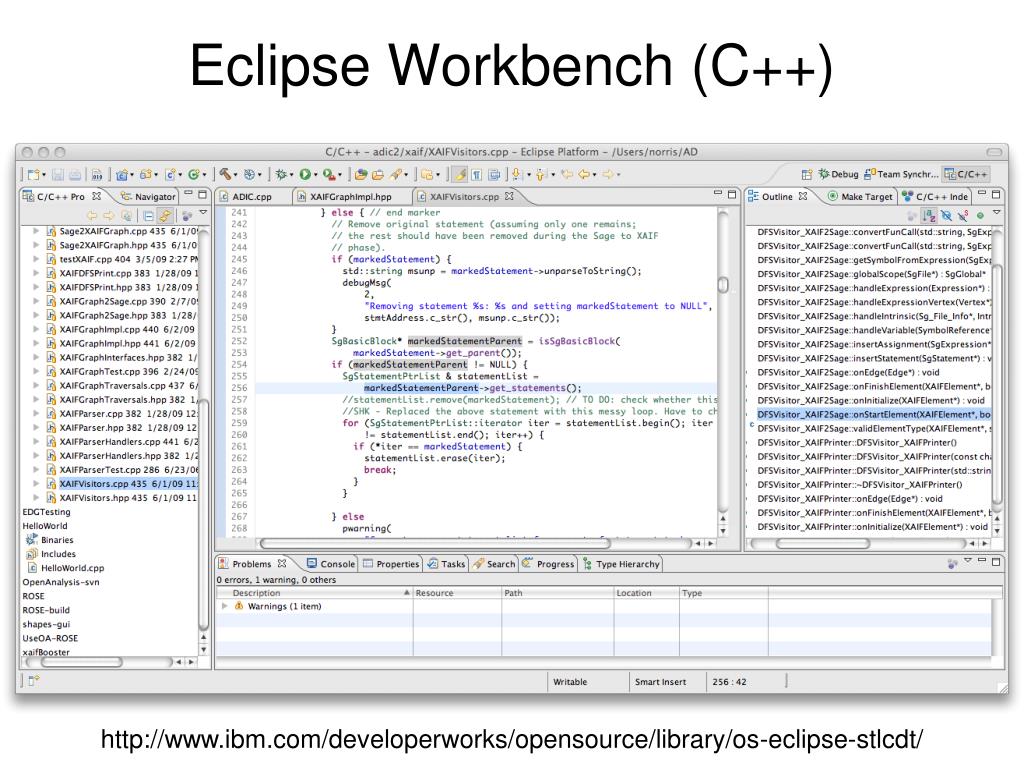Screen dimensions: 1024x768
Task: Click the Print icon in toolbar
Action: point(75,174)
